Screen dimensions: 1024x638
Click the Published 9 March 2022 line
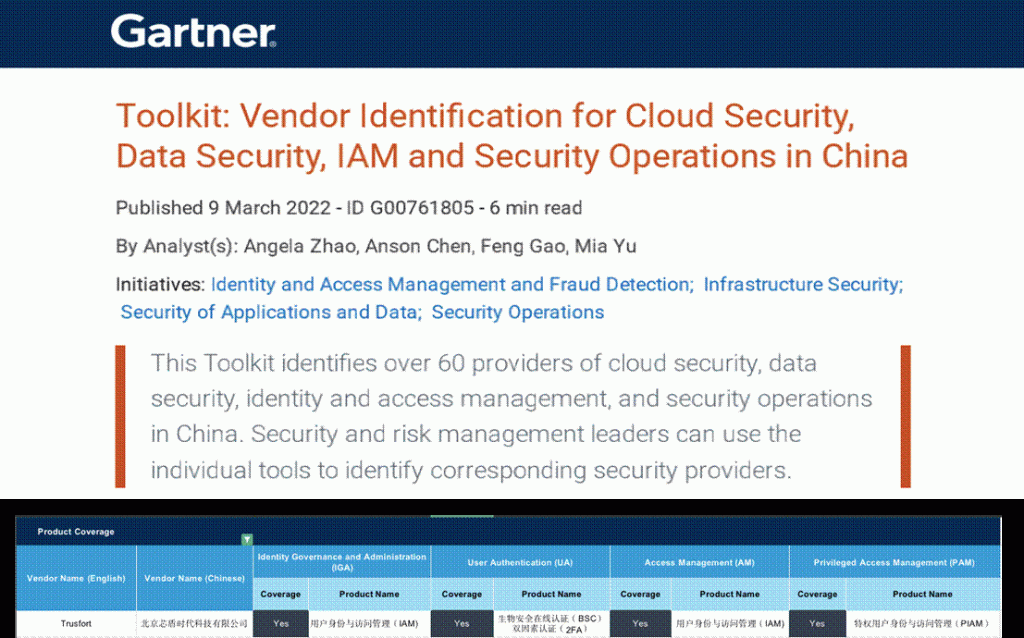pos(349,208)
